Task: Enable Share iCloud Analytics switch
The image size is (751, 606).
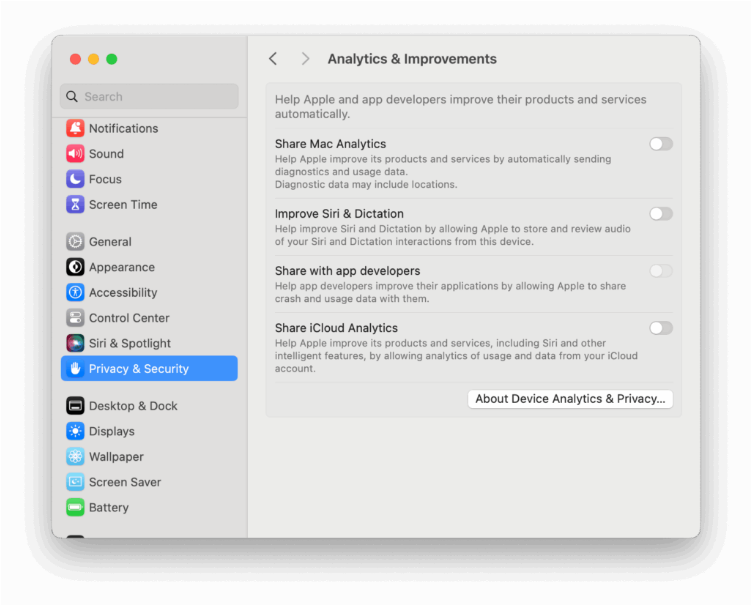Action: pyautogui.click(x=661, y=328)
